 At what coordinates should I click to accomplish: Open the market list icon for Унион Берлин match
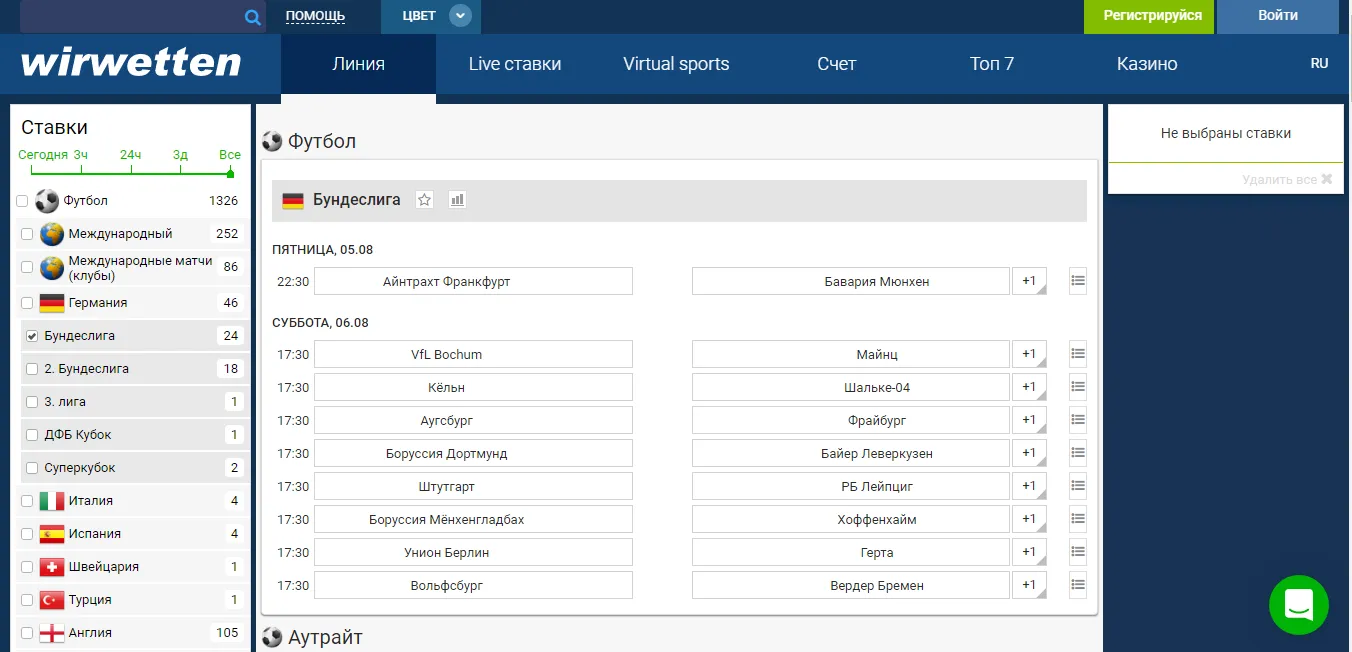[x=1078, y=552]
